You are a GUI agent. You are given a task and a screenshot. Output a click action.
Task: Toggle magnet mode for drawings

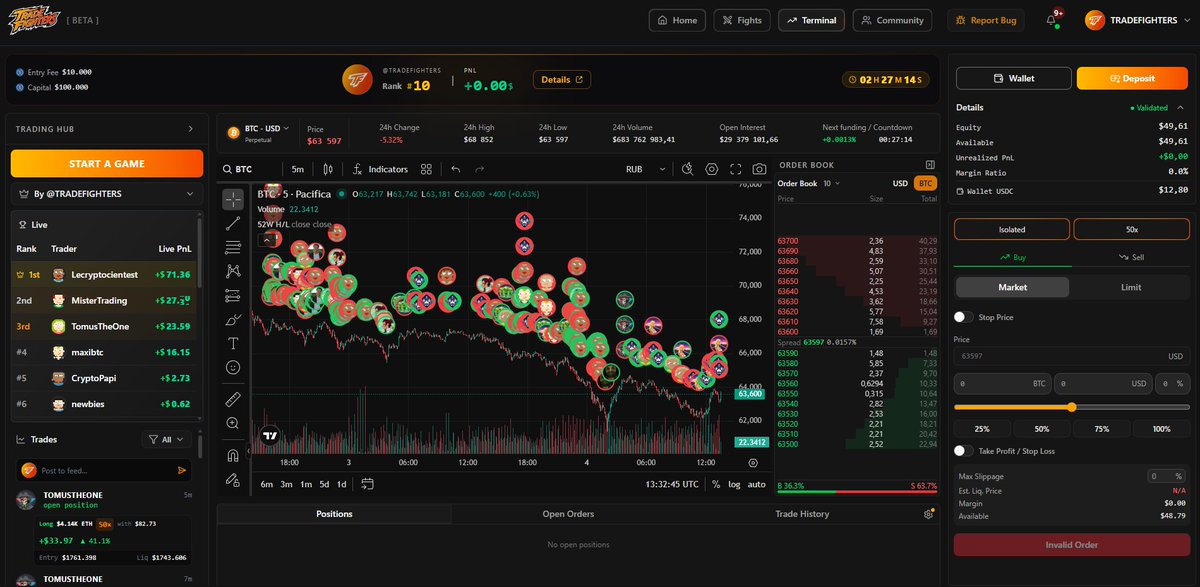tap(233, 455)
